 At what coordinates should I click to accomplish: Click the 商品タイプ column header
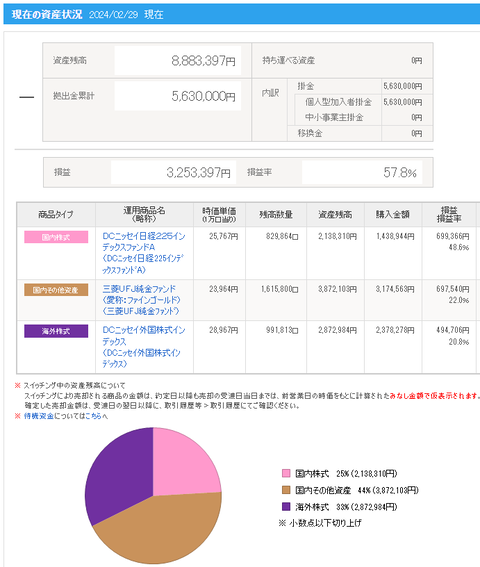[56, 214]
